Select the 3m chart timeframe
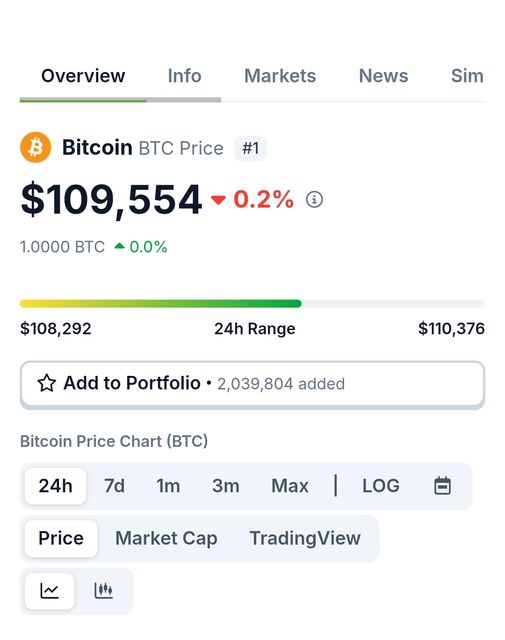This screenshot has height=640, width=505. 226,486
